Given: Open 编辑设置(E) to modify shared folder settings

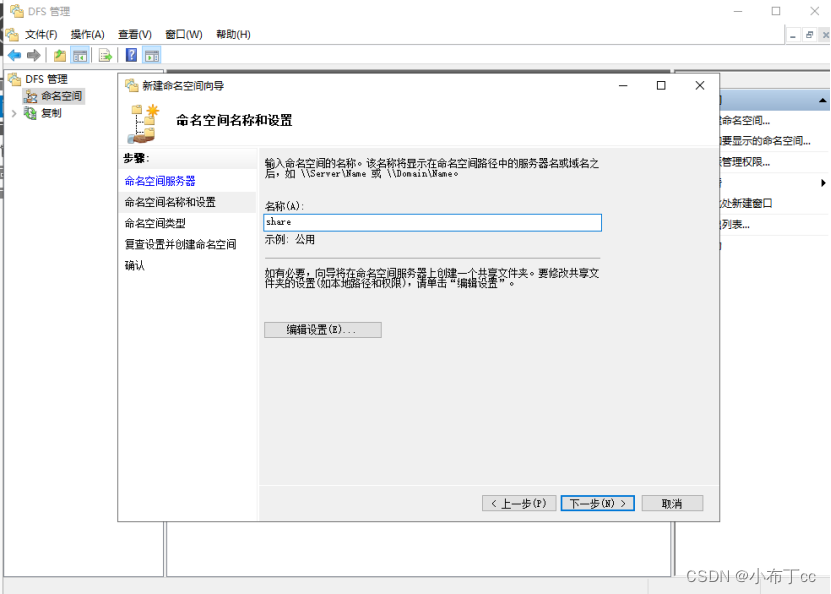Looking at the screenshot, I should pyautogui.click(x=322, y=329).
